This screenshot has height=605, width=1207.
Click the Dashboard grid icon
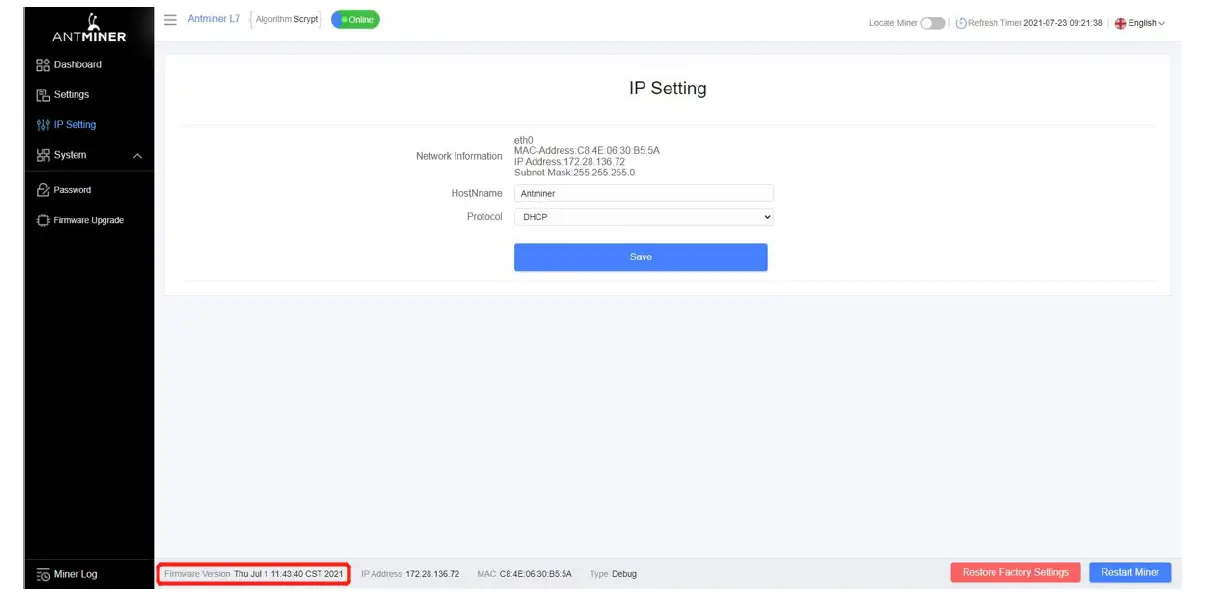click(42, 65)
